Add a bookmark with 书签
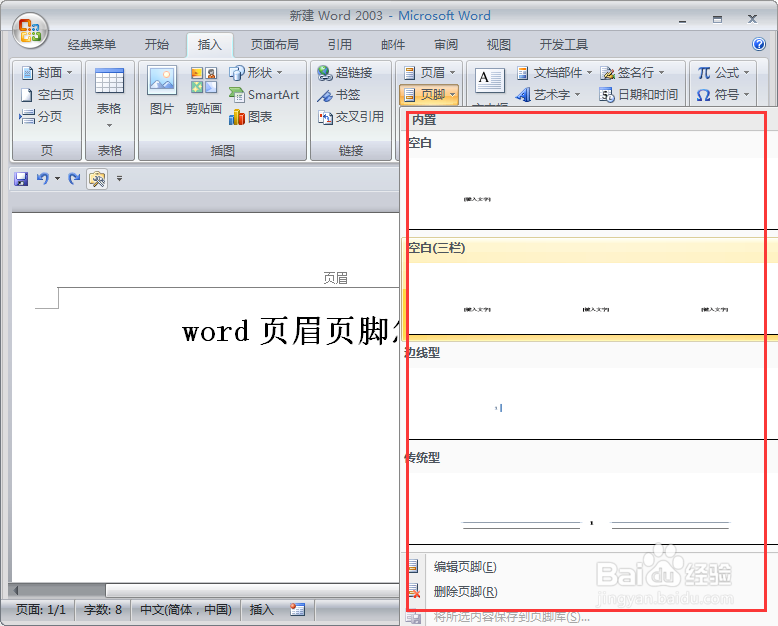 pos(339,95)
